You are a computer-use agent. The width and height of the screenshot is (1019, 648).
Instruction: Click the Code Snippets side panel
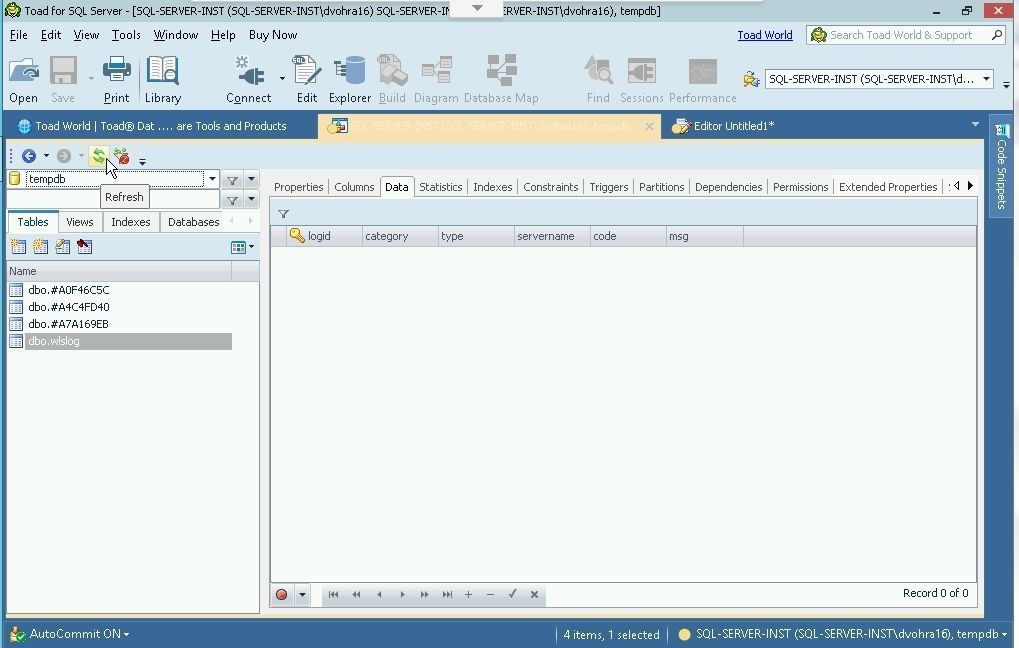(x=1001, y=165)
